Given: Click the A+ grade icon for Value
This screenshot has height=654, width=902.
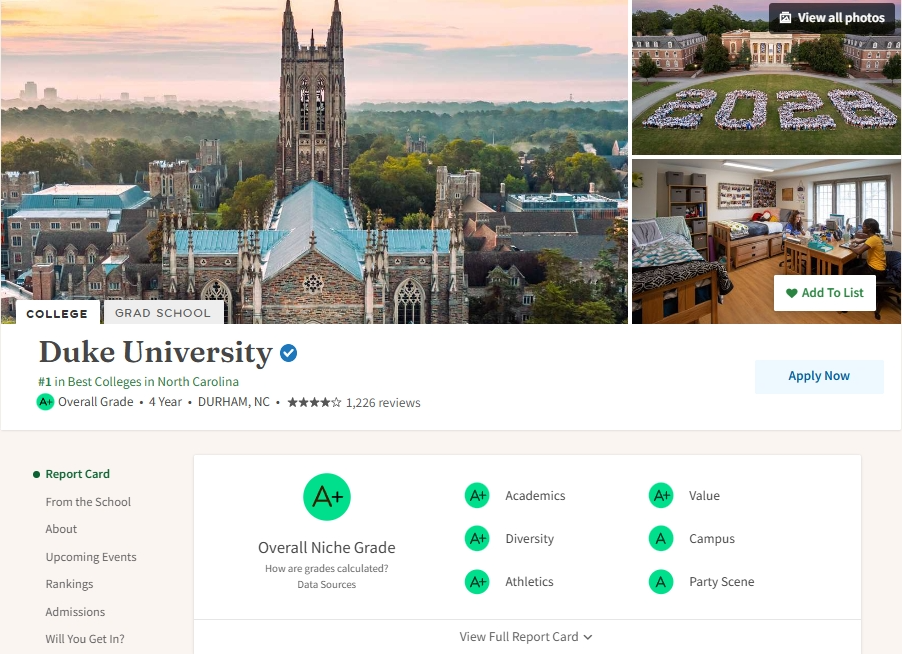Looking at the screenshot, I should pyautogui.click(x=661, y=495).
